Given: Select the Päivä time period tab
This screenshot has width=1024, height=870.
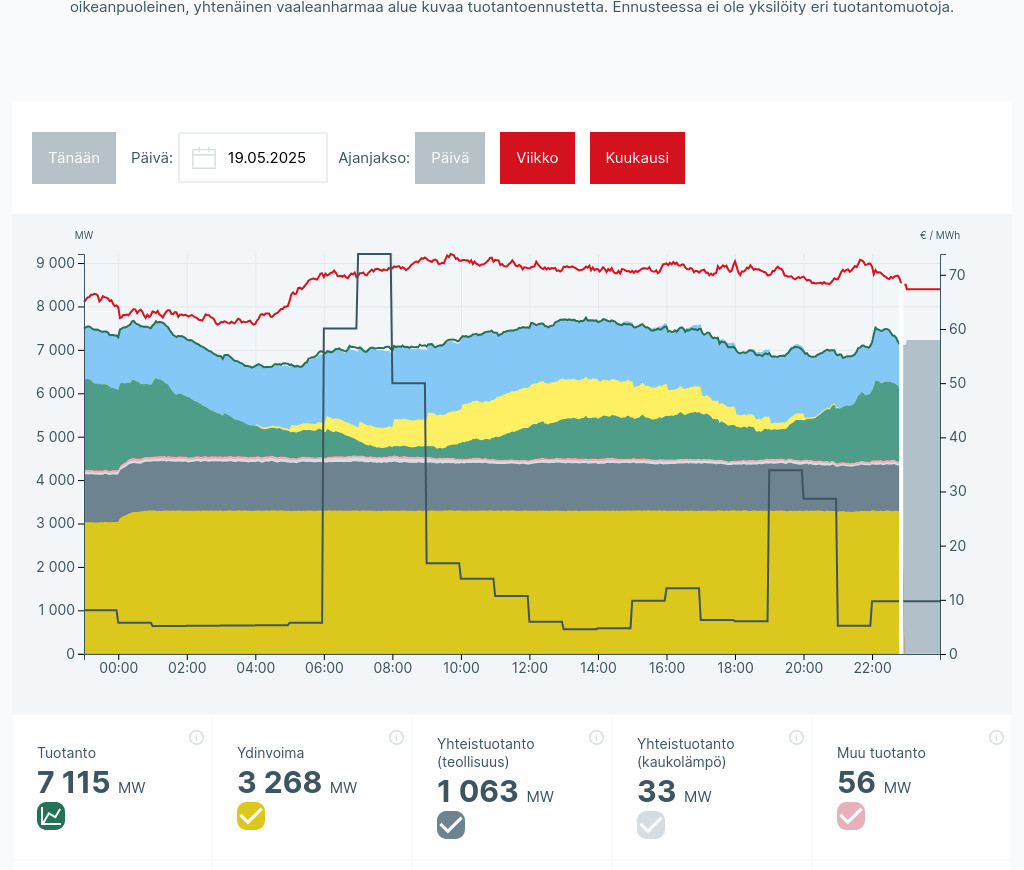Looking at the screenshot, I should (450, 158).
